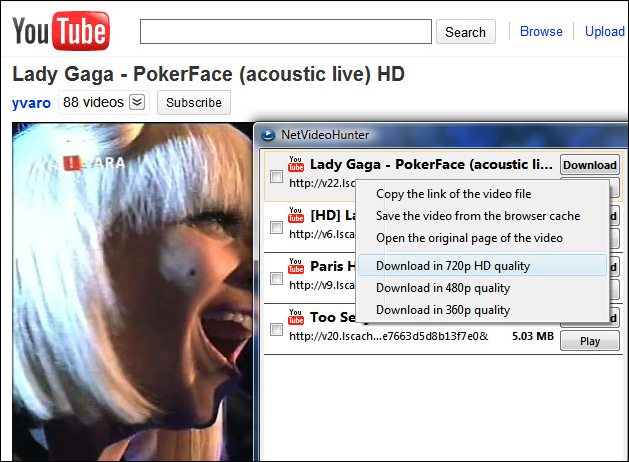Screen dimensions: 629x462
Task: Click the http://v6.lsca URL text
Action: (x=322, y=234)
